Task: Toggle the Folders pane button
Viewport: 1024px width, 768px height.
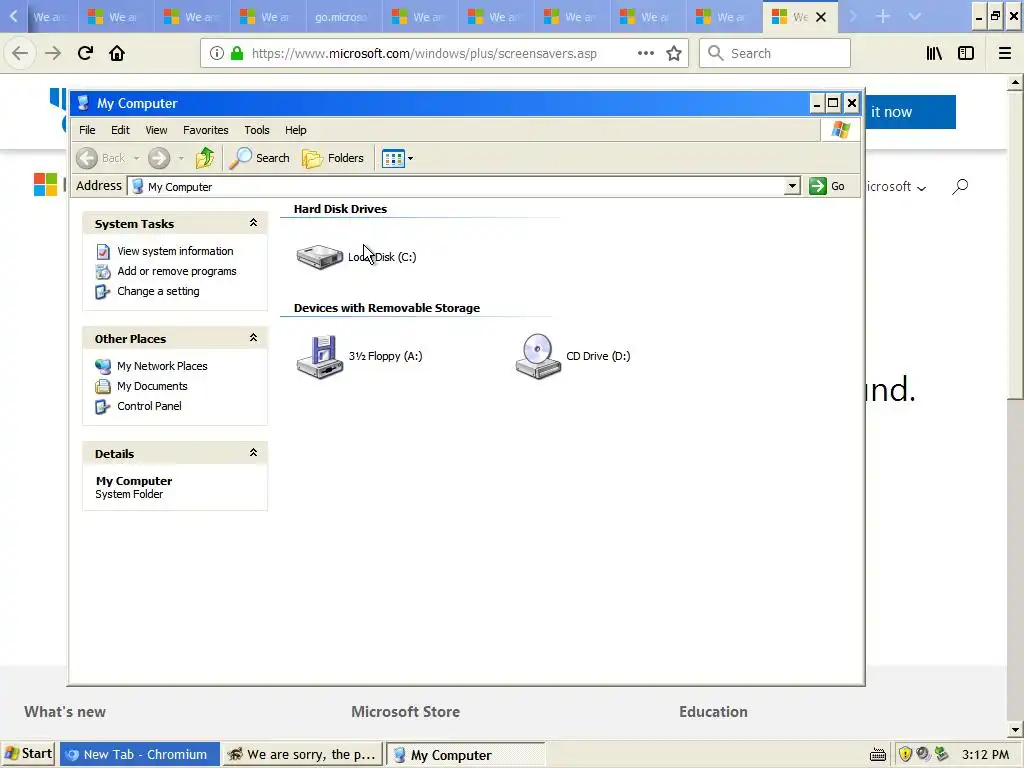Action: (332, 158)
